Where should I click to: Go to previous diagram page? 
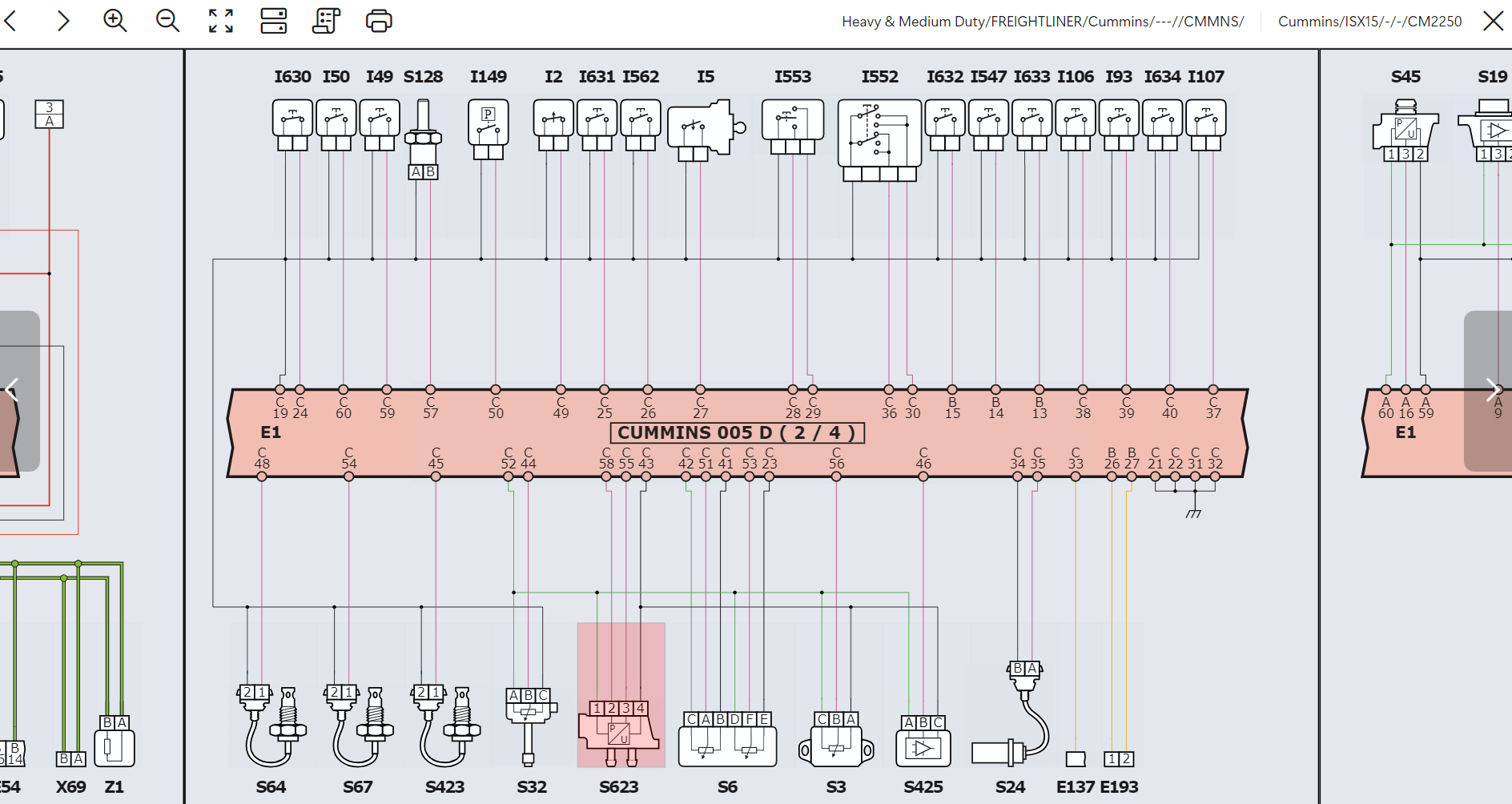tap(13, 391)
